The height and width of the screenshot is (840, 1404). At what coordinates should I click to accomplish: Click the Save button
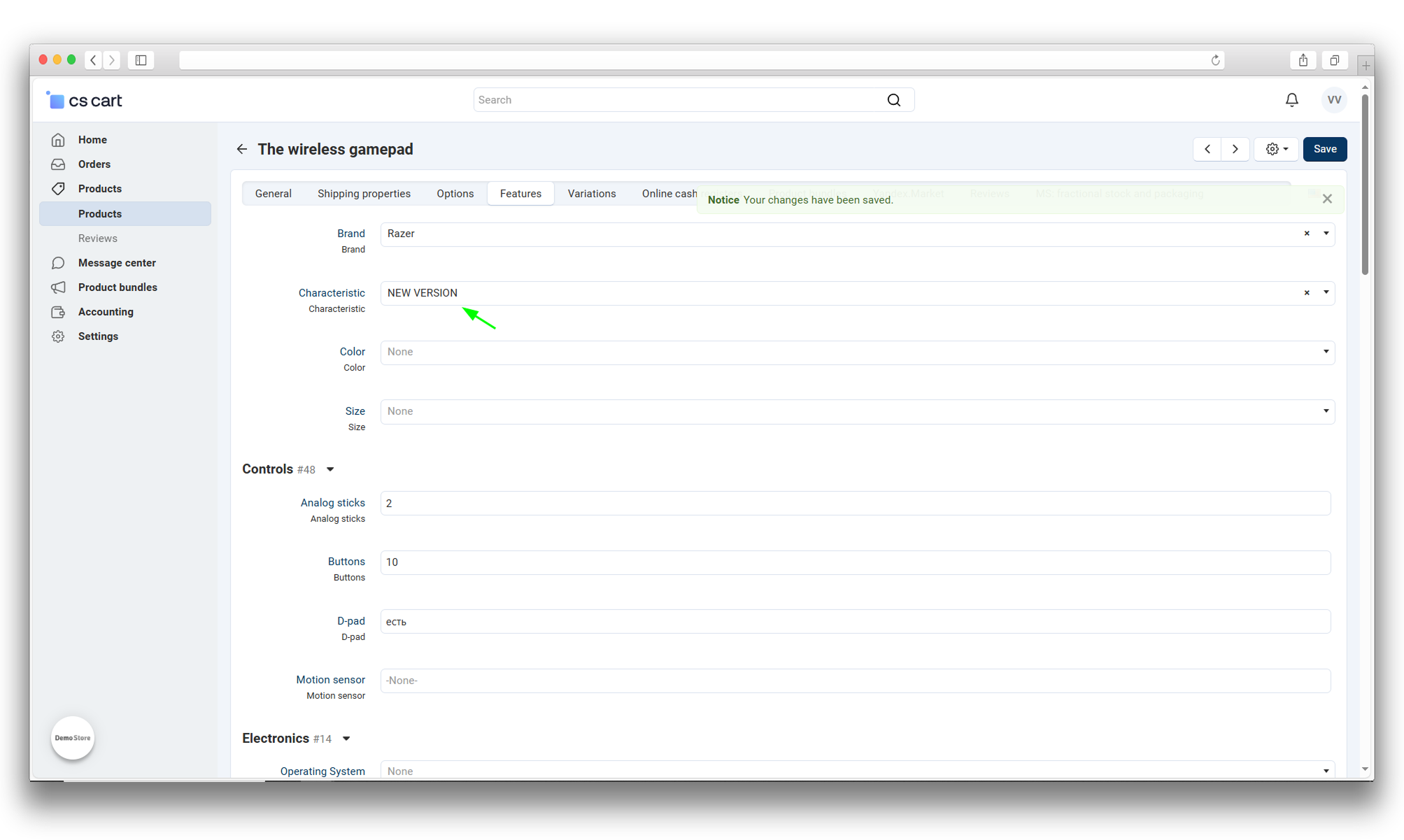point(1324,149)
